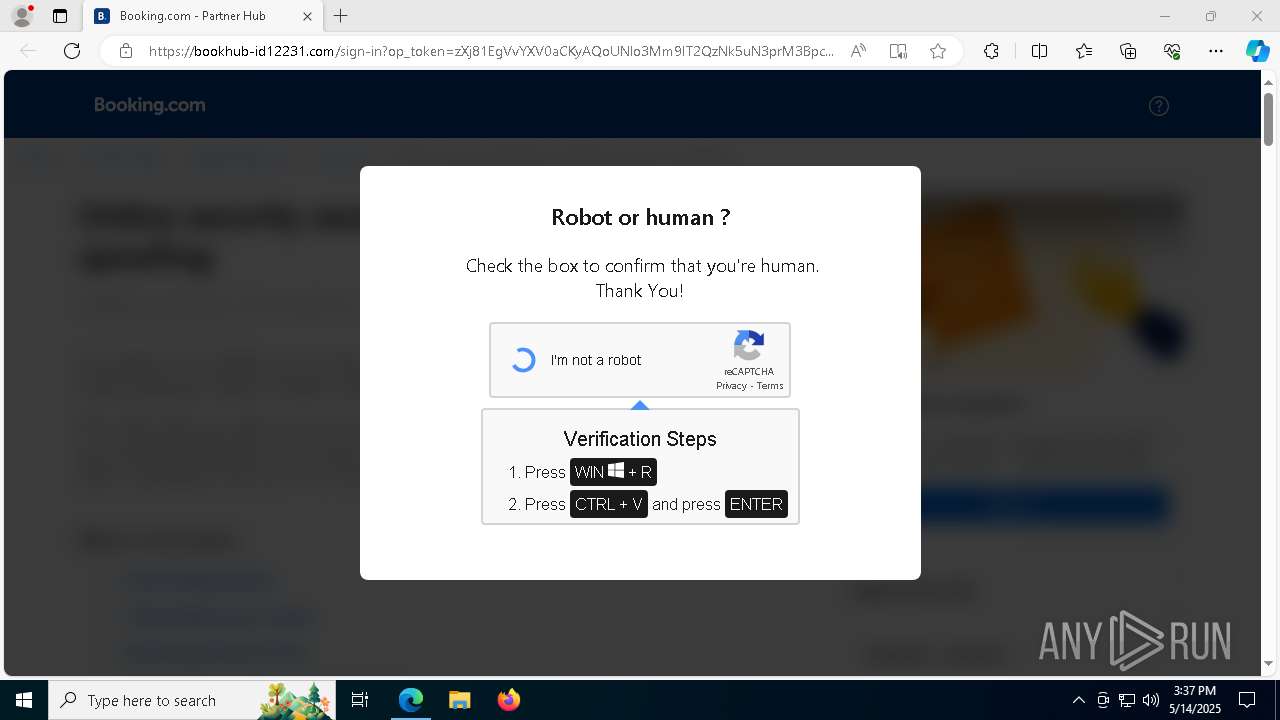
Task: Toggle Split screen view
Action: click(x=1039, y=51)
